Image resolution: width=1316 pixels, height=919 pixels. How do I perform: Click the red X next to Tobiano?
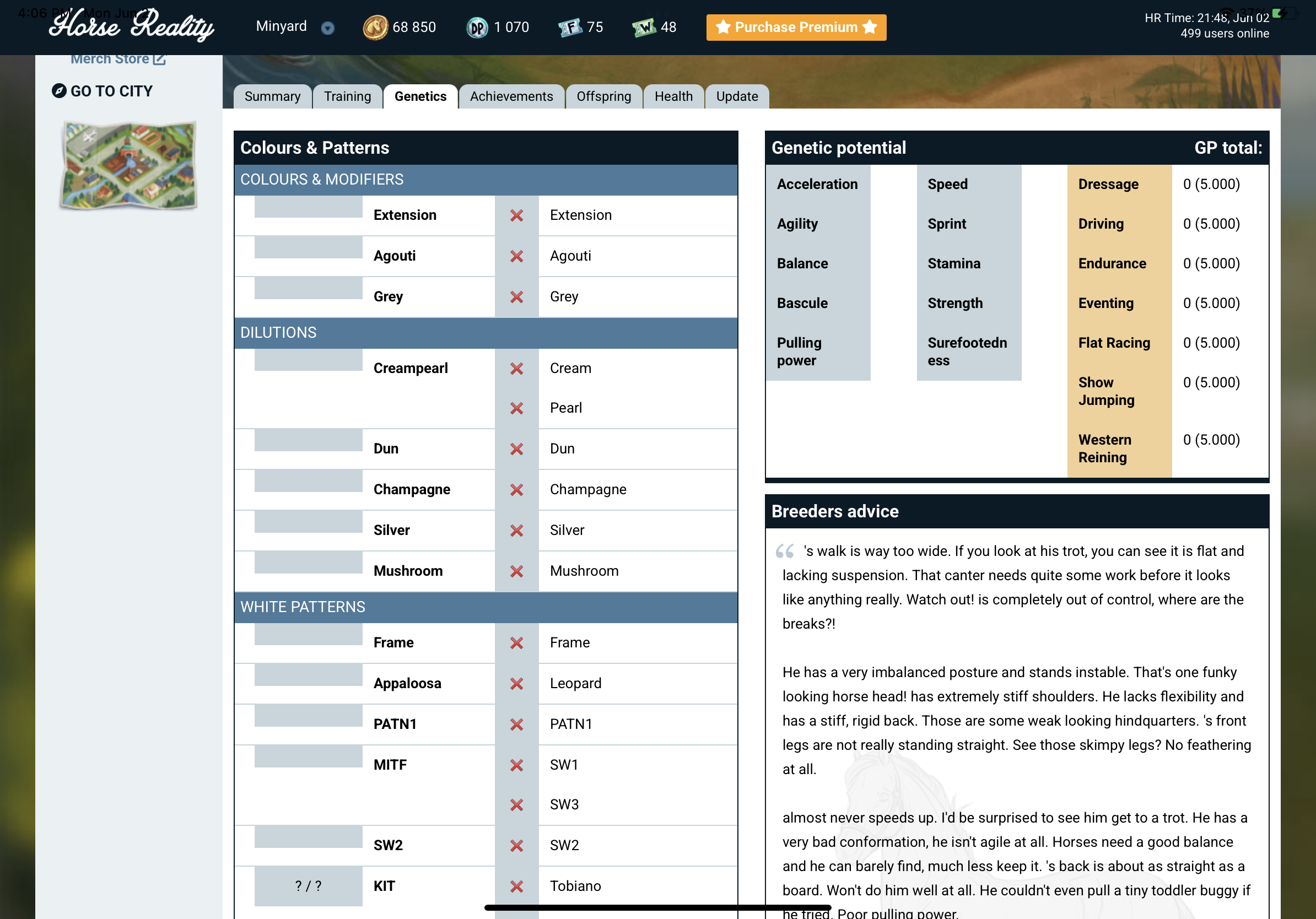(x=516, y=886)
